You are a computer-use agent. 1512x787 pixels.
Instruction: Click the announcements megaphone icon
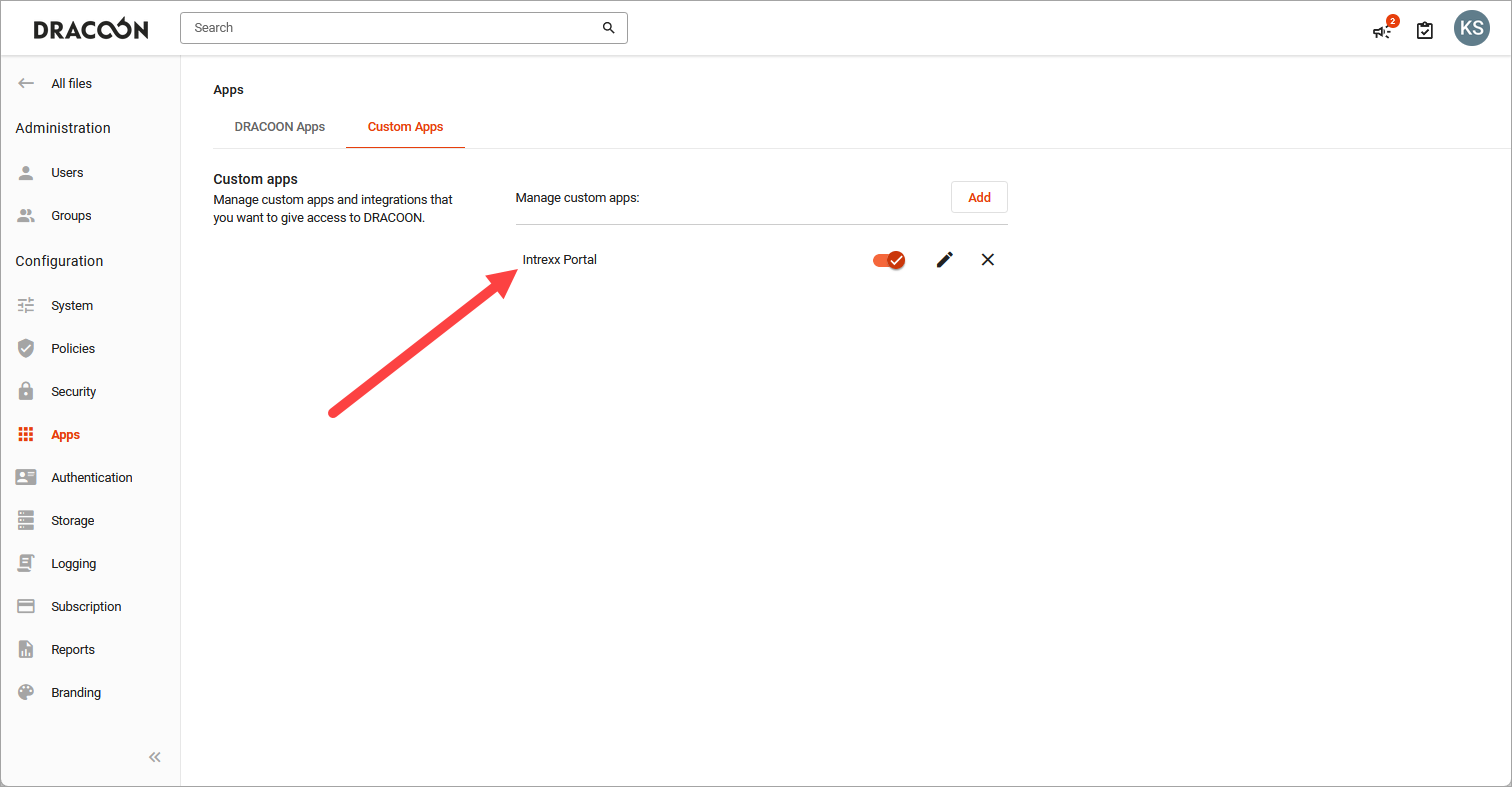(1382, 31)
